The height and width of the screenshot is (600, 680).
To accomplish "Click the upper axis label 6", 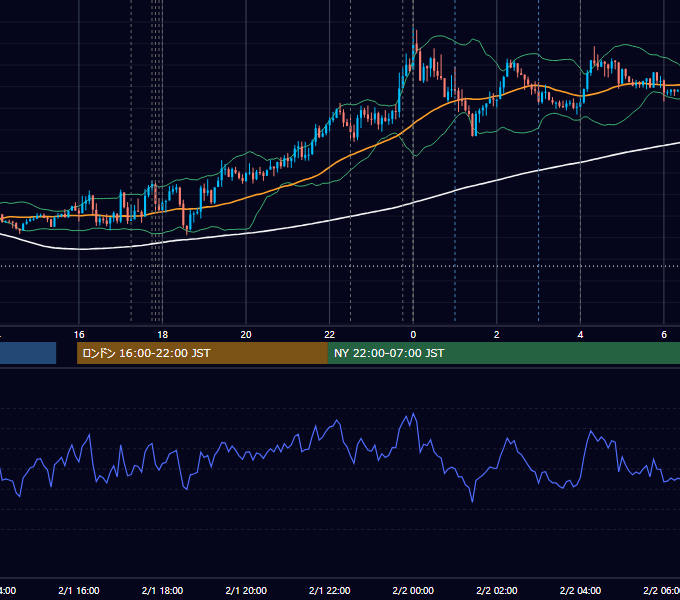I will click(x=664, y=335).
